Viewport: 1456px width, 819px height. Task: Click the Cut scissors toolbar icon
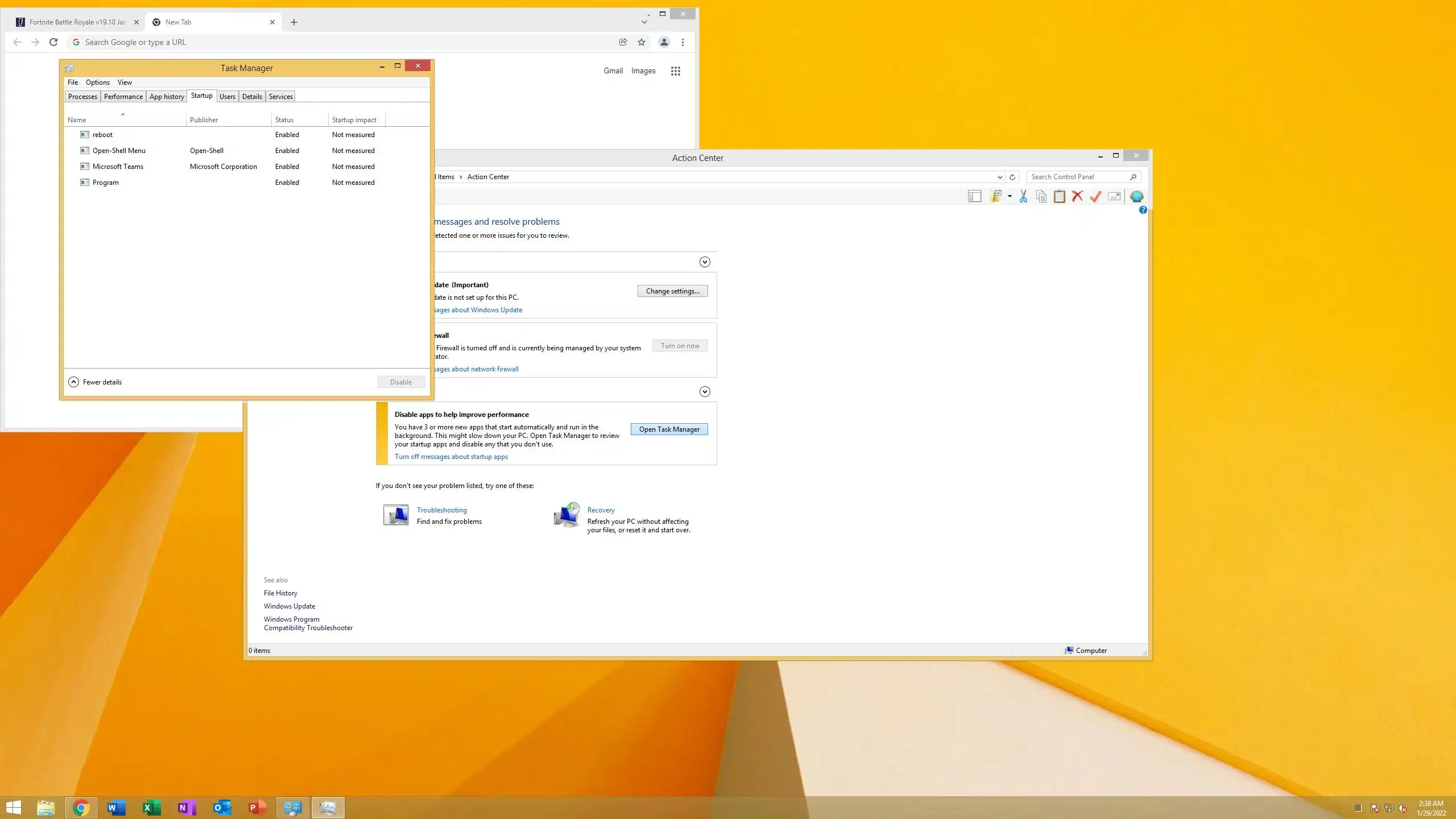coord(1023,197)
